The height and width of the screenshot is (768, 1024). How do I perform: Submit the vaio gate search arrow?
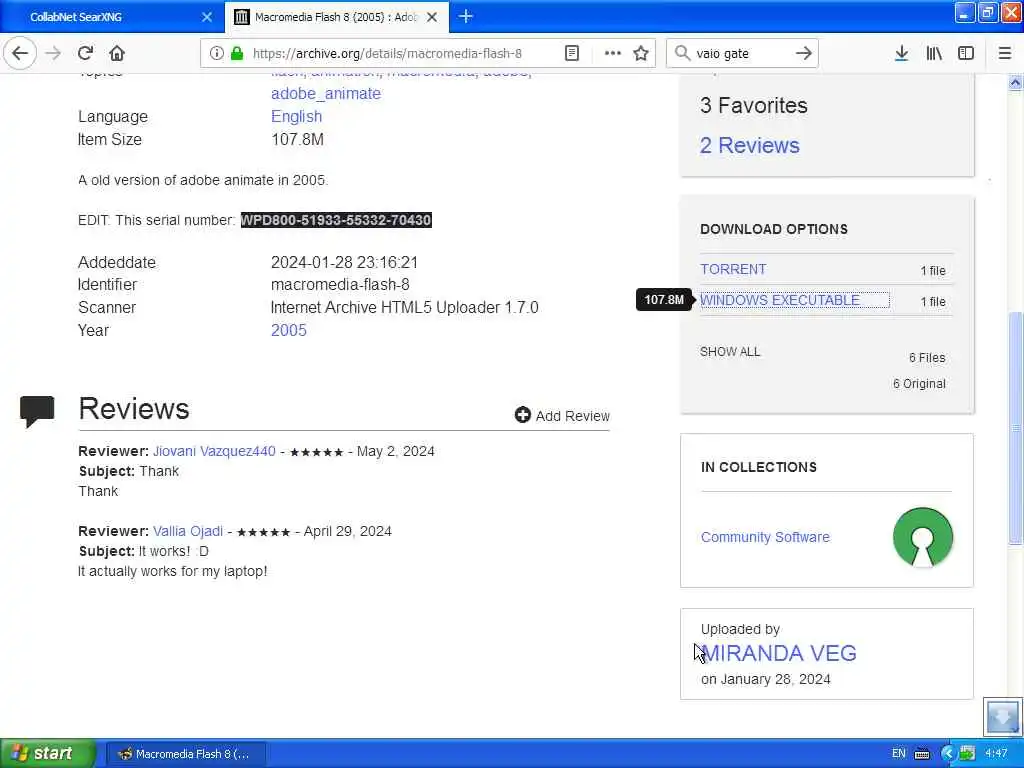tap(804, 53)
